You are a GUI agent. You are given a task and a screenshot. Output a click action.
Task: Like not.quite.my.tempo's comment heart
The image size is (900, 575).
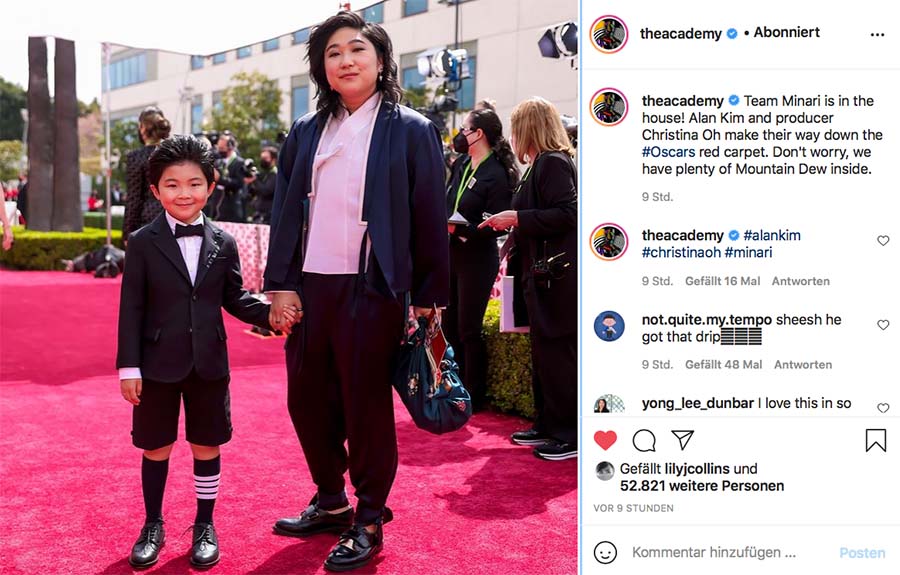883,325
